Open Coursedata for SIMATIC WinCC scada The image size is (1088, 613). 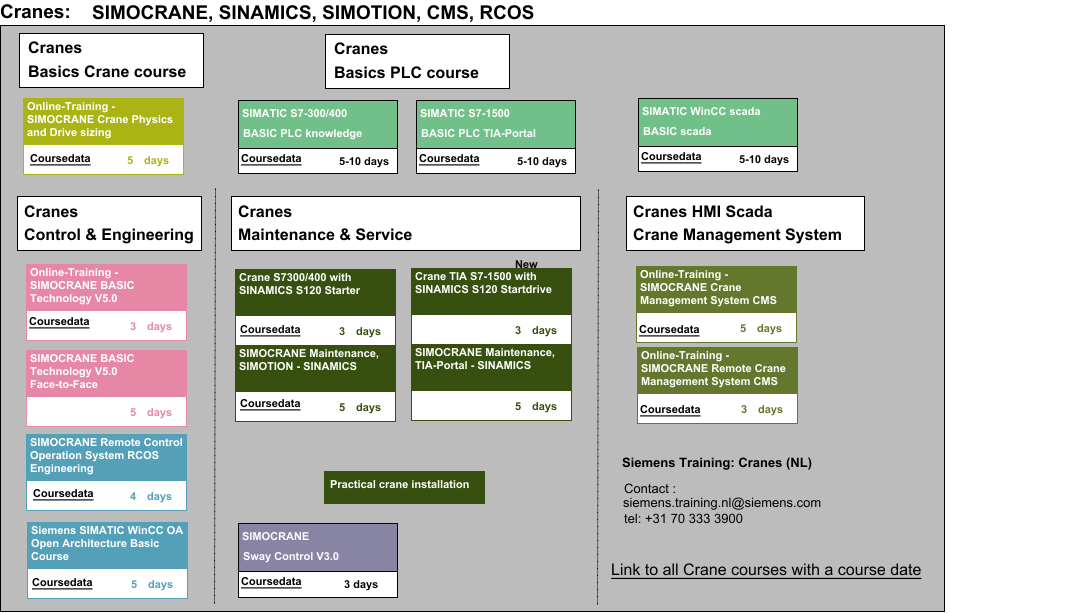671,156
